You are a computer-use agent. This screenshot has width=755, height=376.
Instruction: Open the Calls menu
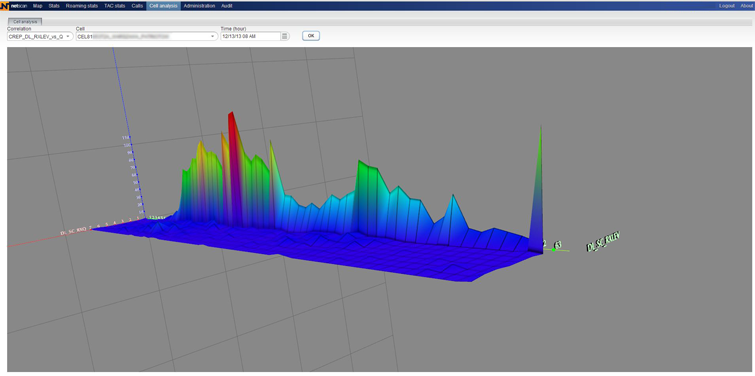(x=137, y=6)
